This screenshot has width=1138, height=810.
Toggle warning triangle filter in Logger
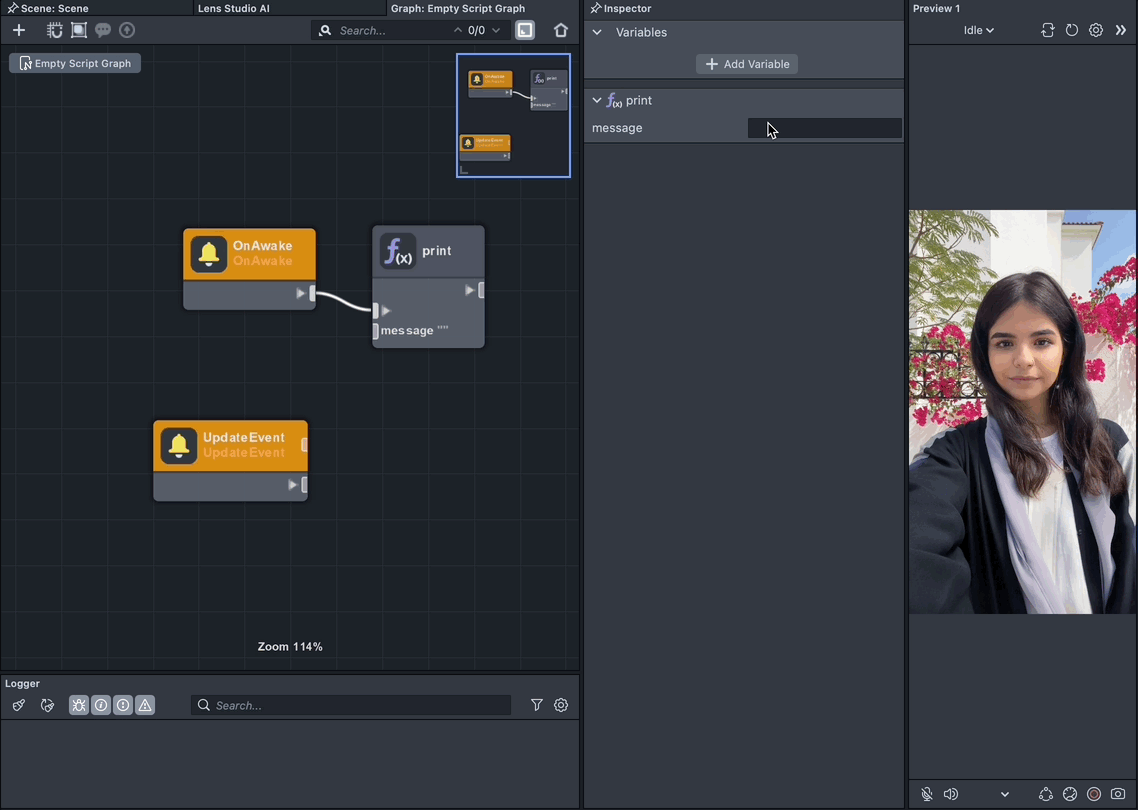[145, 705]
